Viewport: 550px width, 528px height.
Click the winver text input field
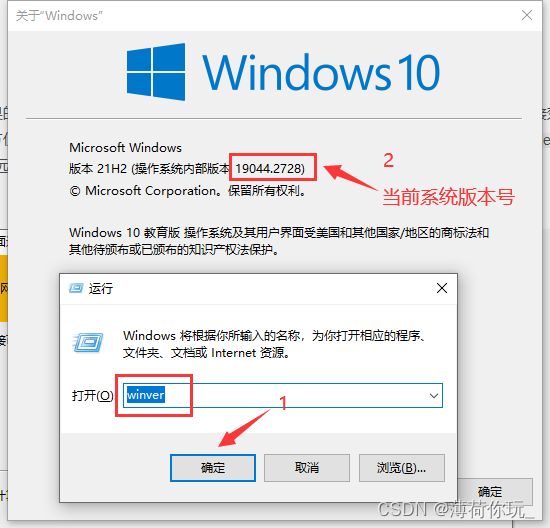pos(283,396)
